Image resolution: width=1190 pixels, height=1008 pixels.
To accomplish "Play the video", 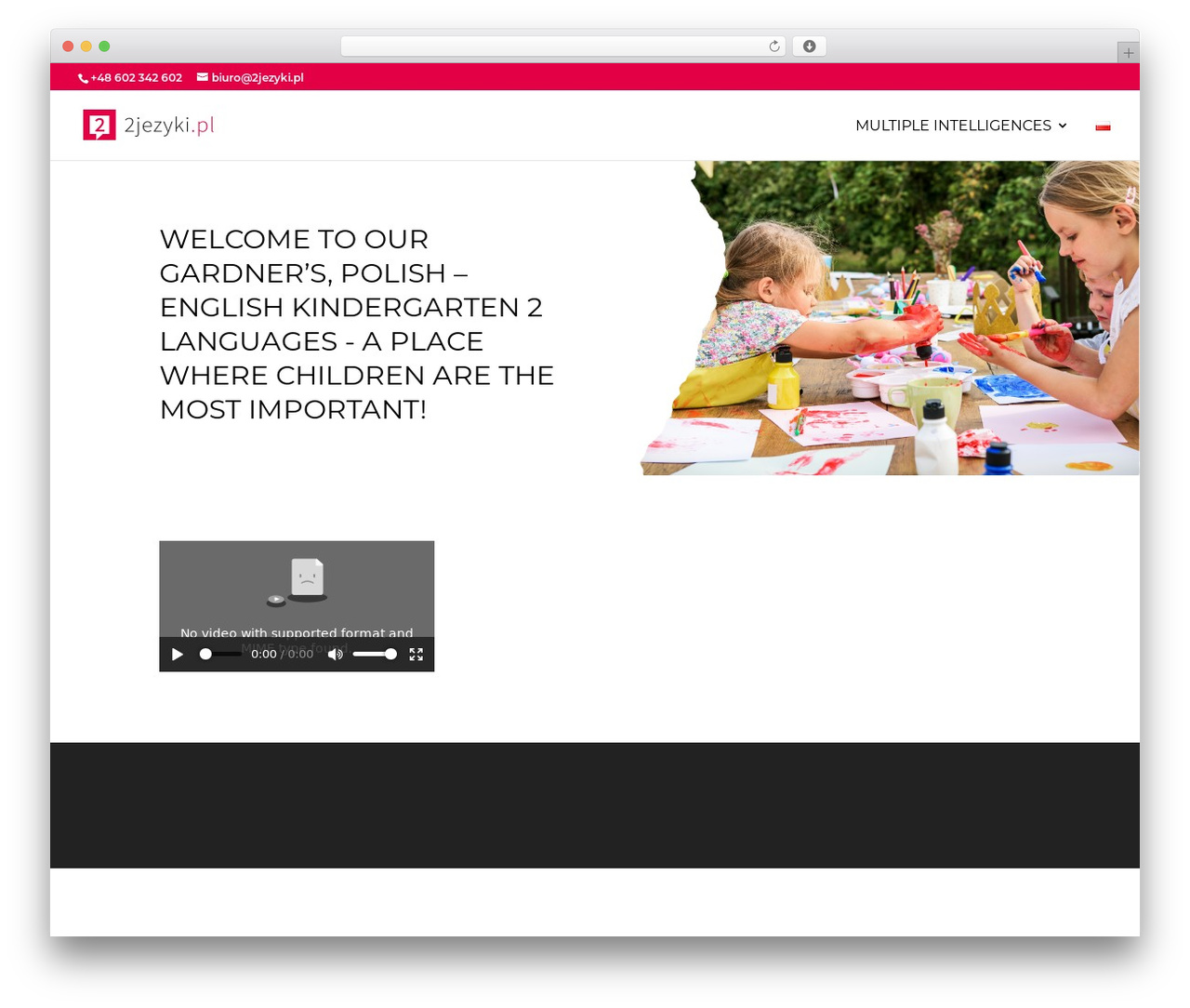I will [178, 654].
